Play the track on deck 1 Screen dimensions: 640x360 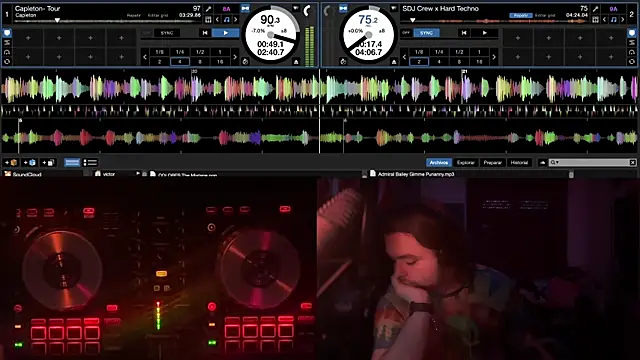pyautogui.click(x=226, y=33)
